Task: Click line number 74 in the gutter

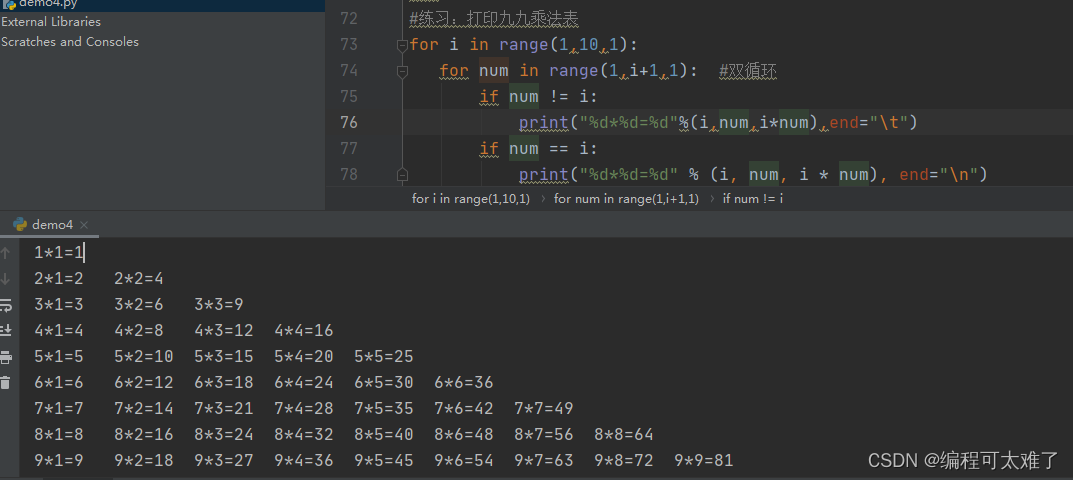Action: pyautogui.click(x=349, y=71)
